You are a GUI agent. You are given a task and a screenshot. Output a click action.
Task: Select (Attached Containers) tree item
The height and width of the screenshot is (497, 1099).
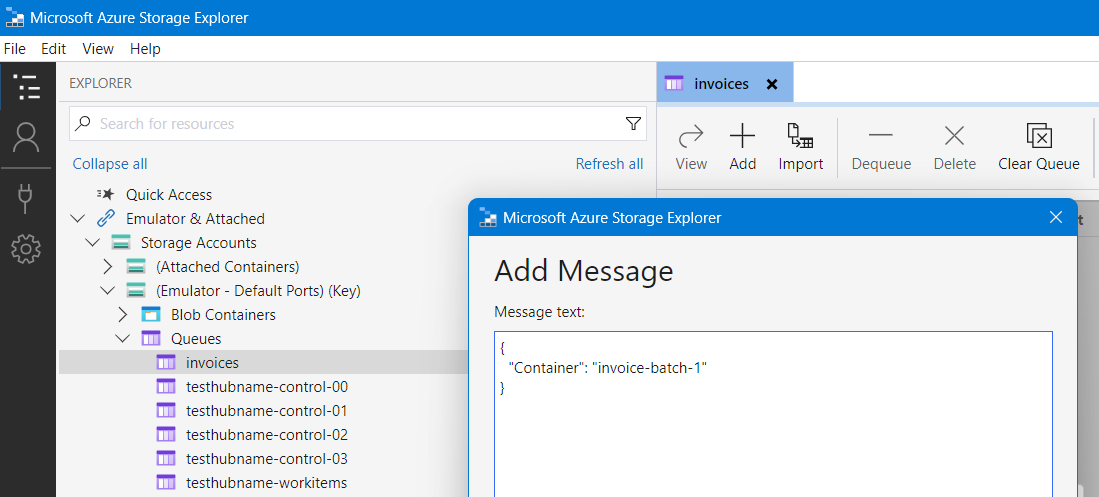pyautogui.click(x=228, y=267)
